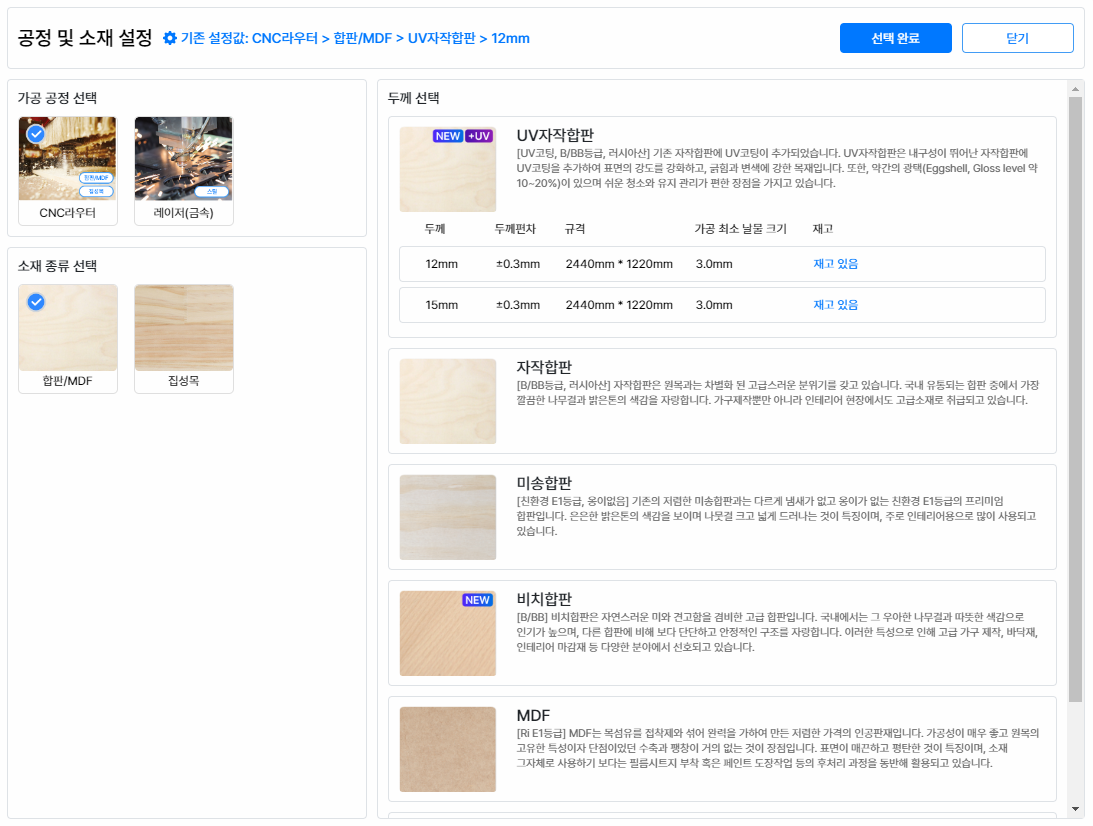This screenshot has width=1093, height=826.
Task: Click the NEW badge on UV자작합판
Action: (x=448, y=136)
